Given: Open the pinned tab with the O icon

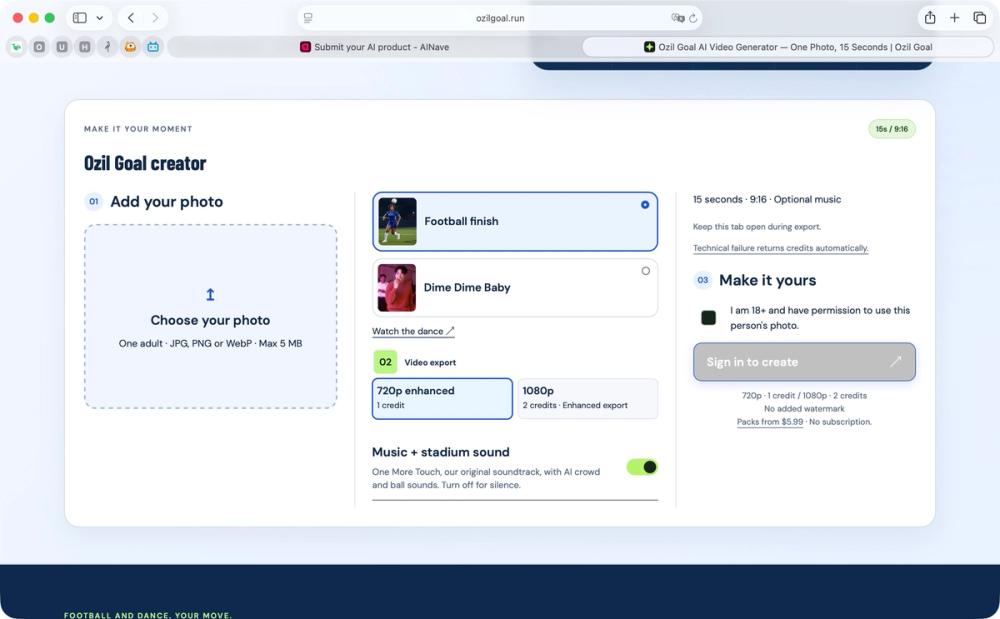Looking at the screenshot, I should (x=40, y=47).
